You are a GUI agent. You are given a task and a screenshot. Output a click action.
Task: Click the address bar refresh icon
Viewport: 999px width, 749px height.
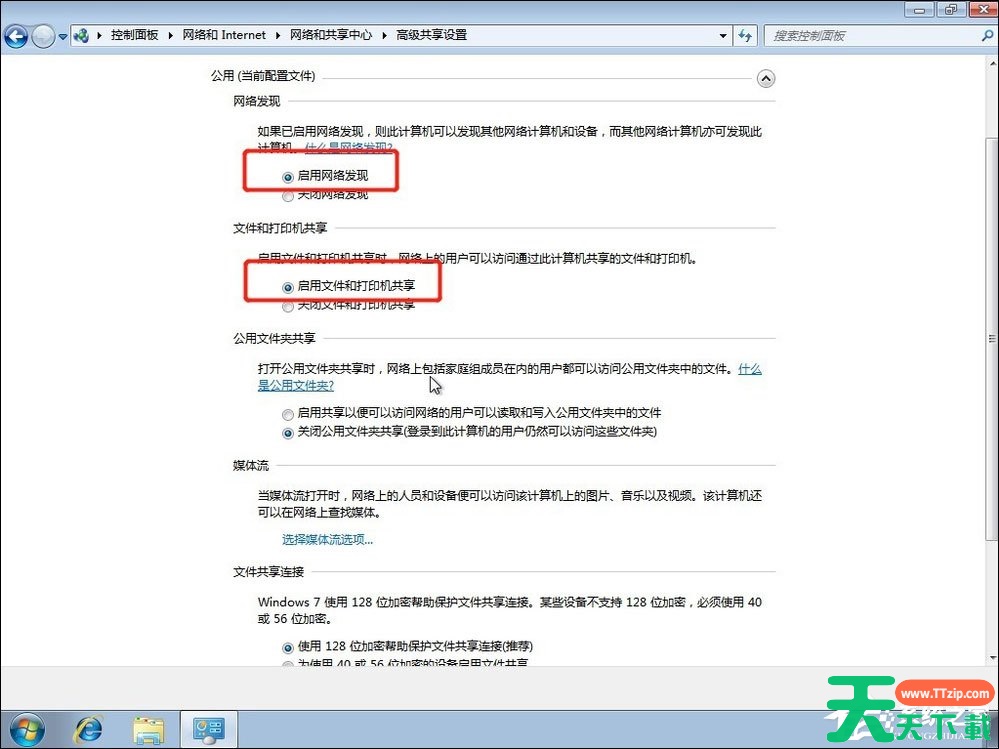745,35
